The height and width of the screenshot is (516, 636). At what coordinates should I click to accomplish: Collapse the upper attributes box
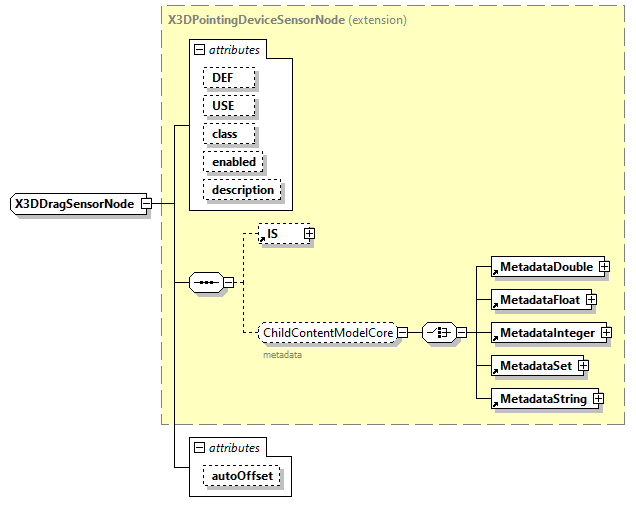(200, 49)
